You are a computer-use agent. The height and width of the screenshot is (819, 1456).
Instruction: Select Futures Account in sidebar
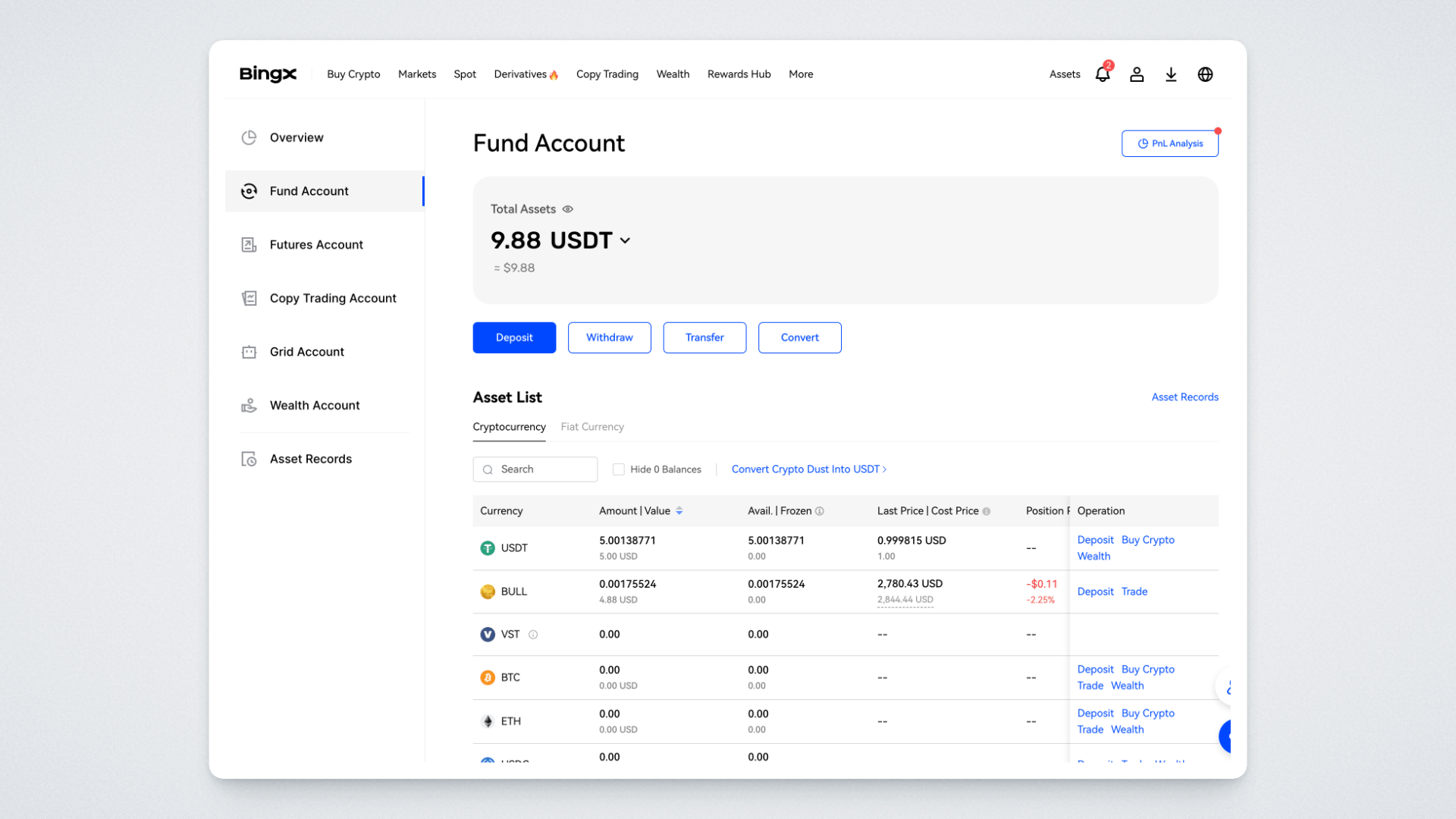coord(316,245)
